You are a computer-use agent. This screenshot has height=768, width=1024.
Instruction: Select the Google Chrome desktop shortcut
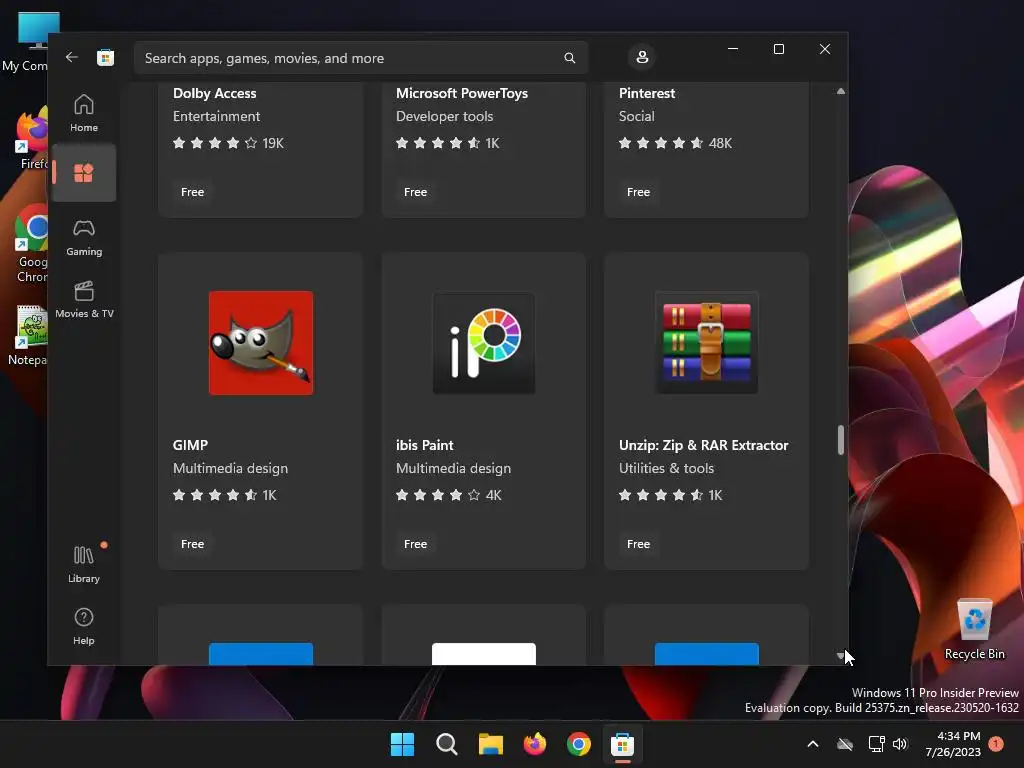[31, 244]
